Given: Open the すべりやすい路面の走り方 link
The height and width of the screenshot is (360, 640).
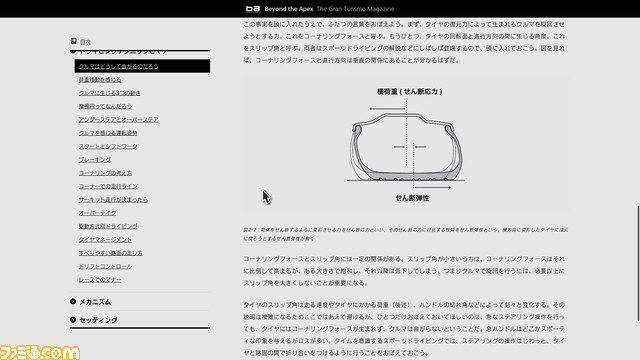Looking at the screenshot, I should tap(111, 253).
